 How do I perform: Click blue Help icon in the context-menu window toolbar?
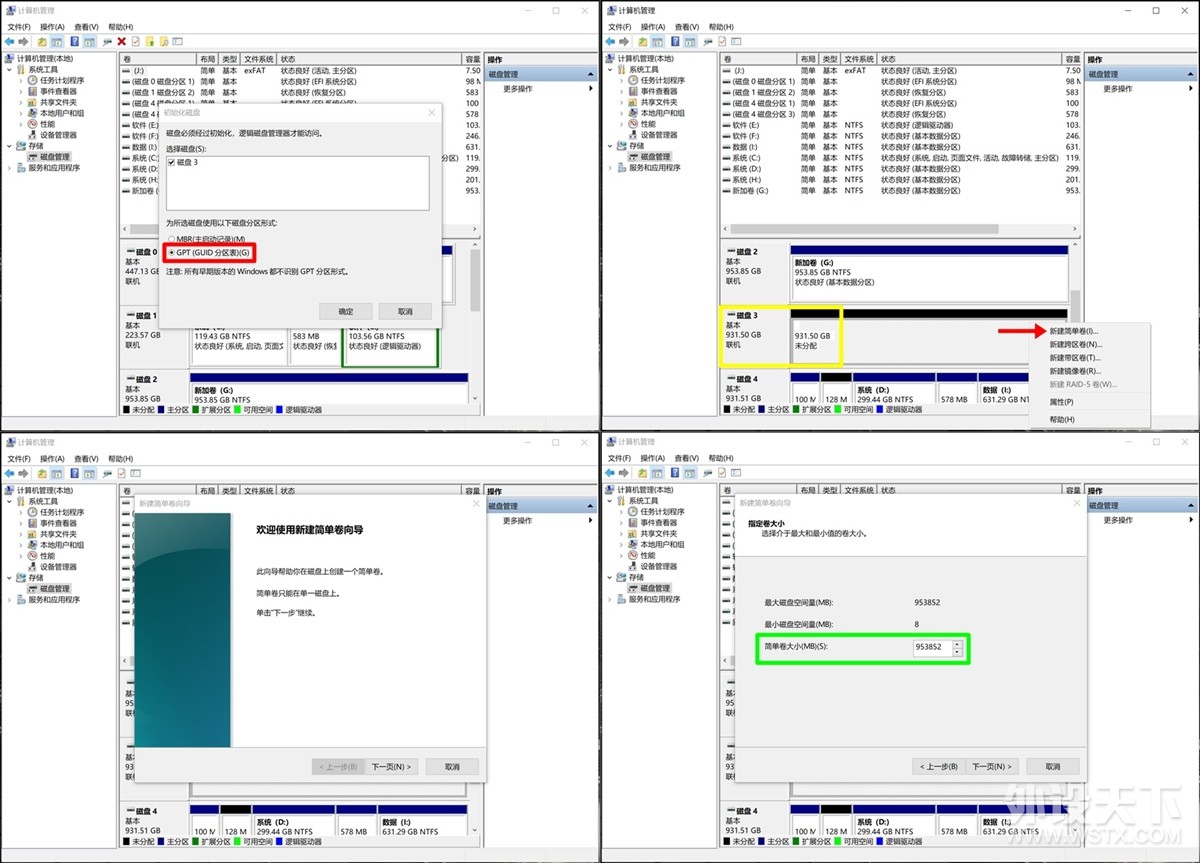[x=674, y=42]
